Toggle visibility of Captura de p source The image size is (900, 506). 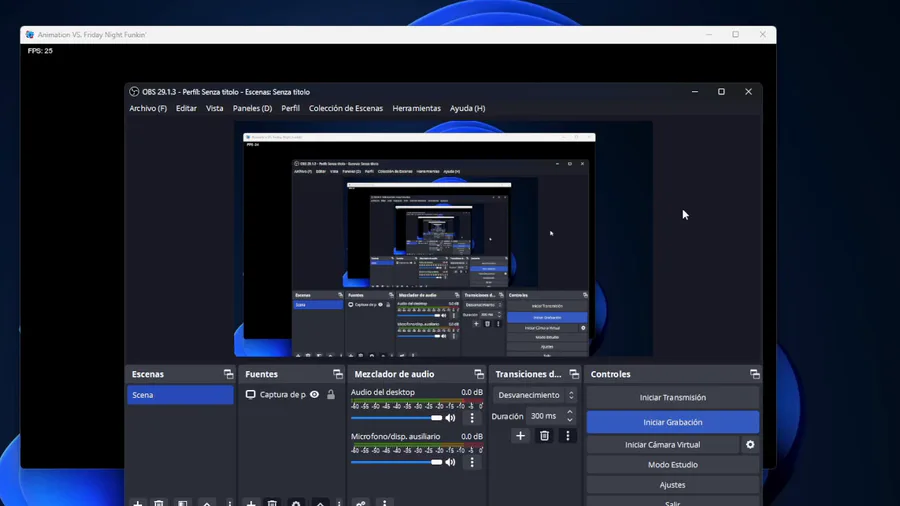click(315, 395)
